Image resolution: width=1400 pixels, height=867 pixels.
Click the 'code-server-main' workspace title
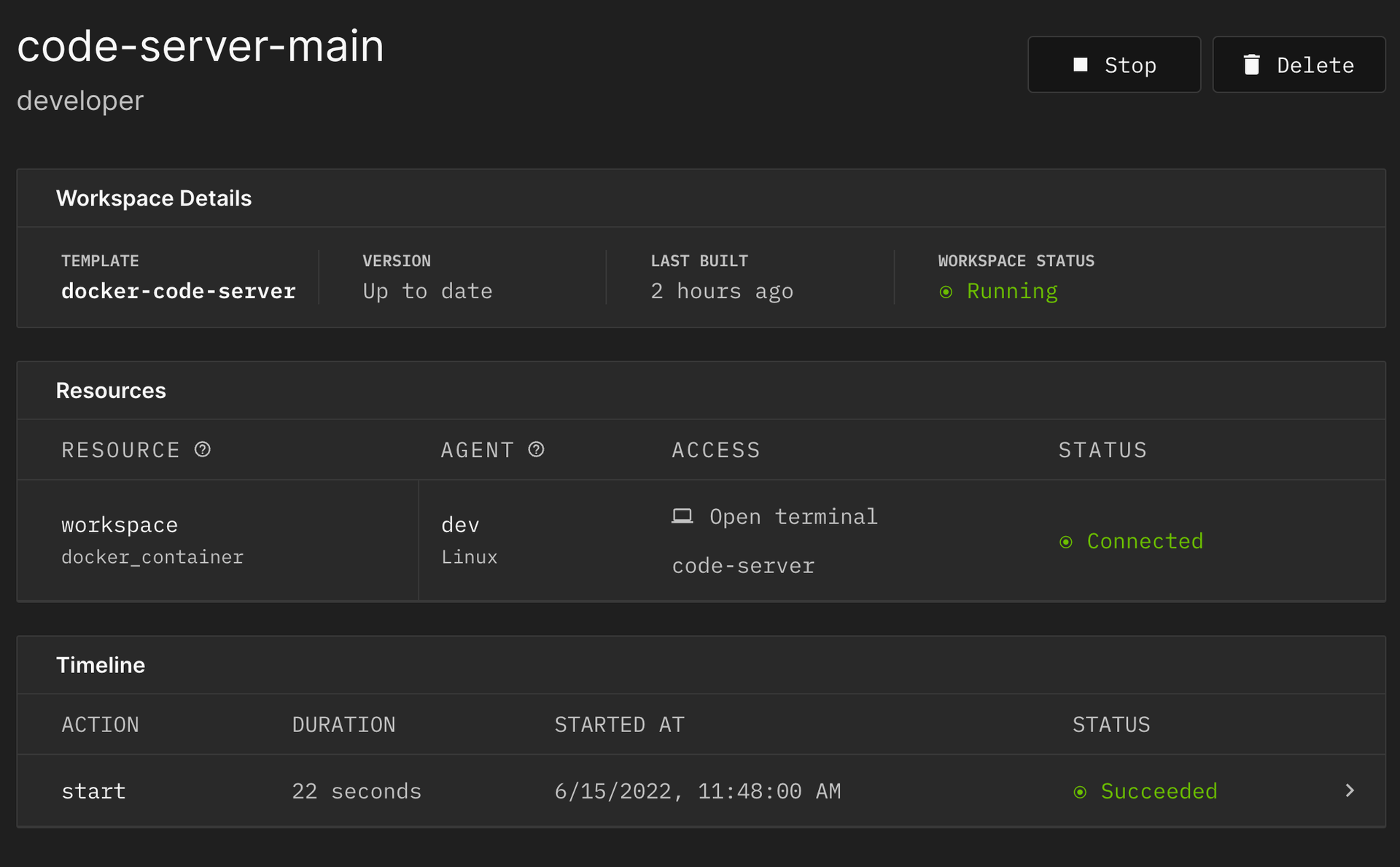pyautogui.click(x=201, y=46)
